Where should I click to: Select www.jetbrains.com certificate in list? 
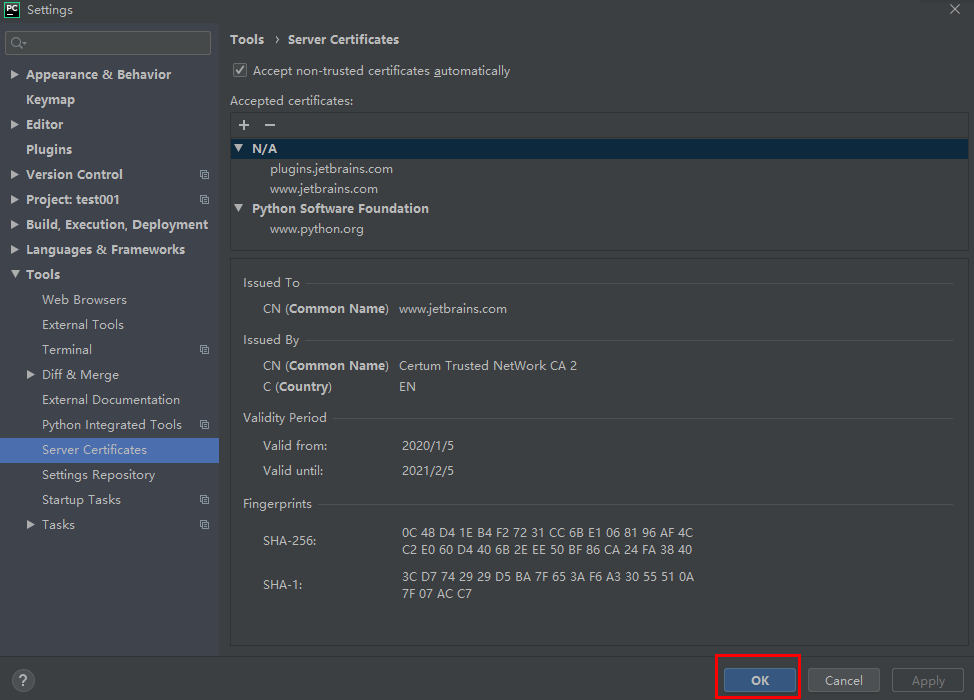[x=324, y=189]
